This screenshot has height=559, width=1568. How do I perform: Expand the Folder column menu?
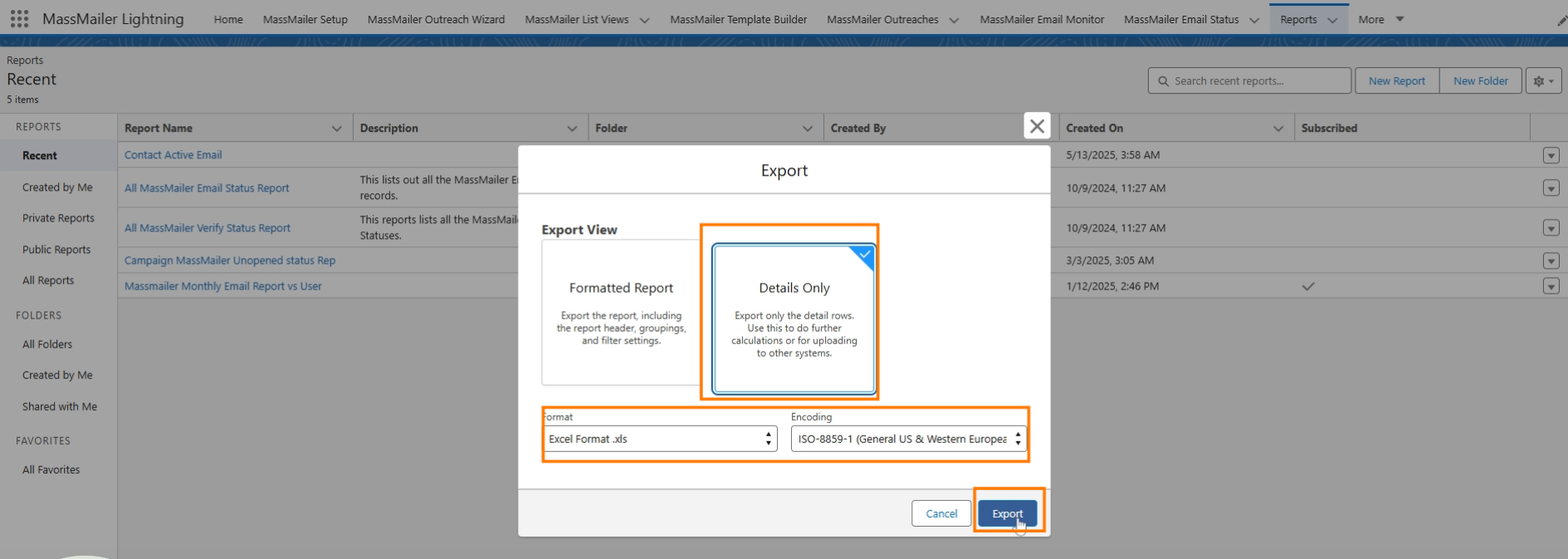pyautogui.click(x=807, y=129)
